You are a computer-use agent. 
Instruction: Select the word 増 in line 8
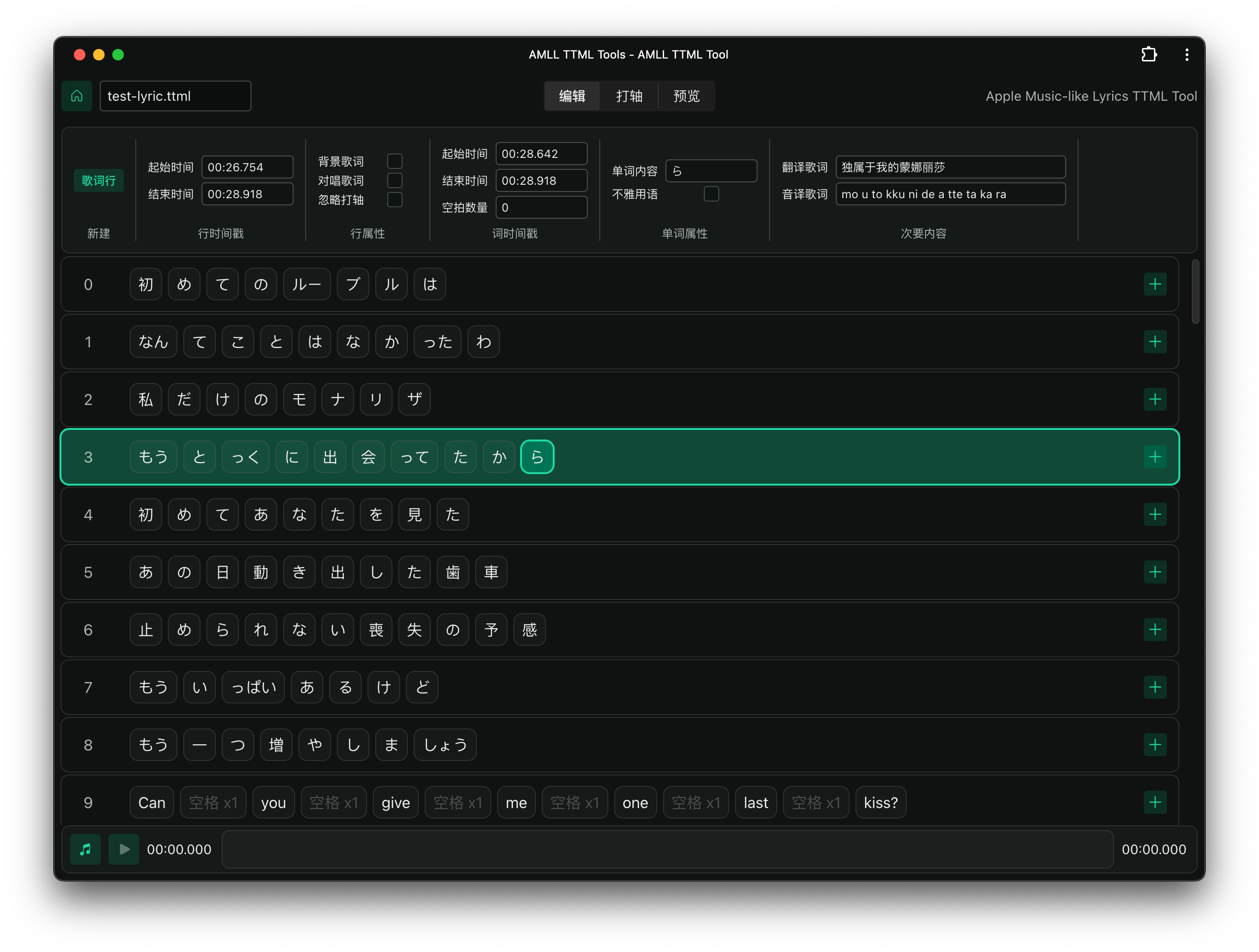coord(276,744)
